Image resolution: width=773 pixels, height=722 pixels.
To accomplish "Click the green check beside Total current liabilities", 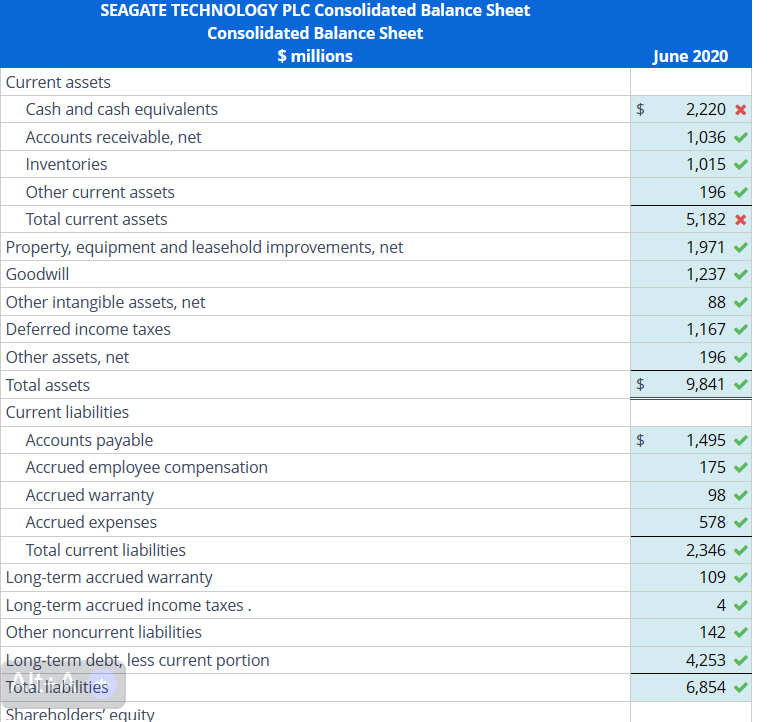I will [x=740, y=550].
